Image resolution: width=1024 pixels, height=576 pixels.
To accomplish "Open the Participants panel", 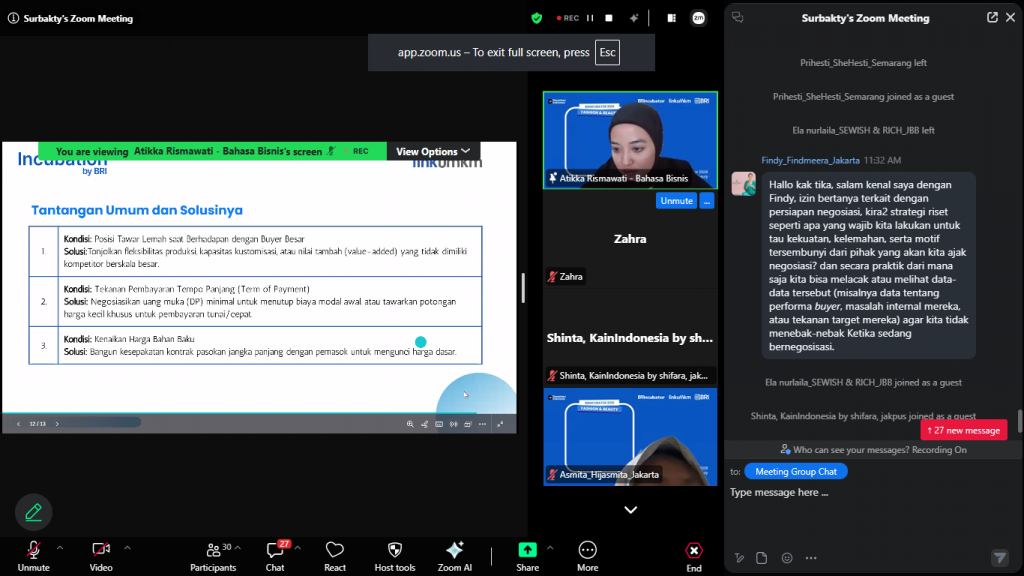I will point(213,556).
